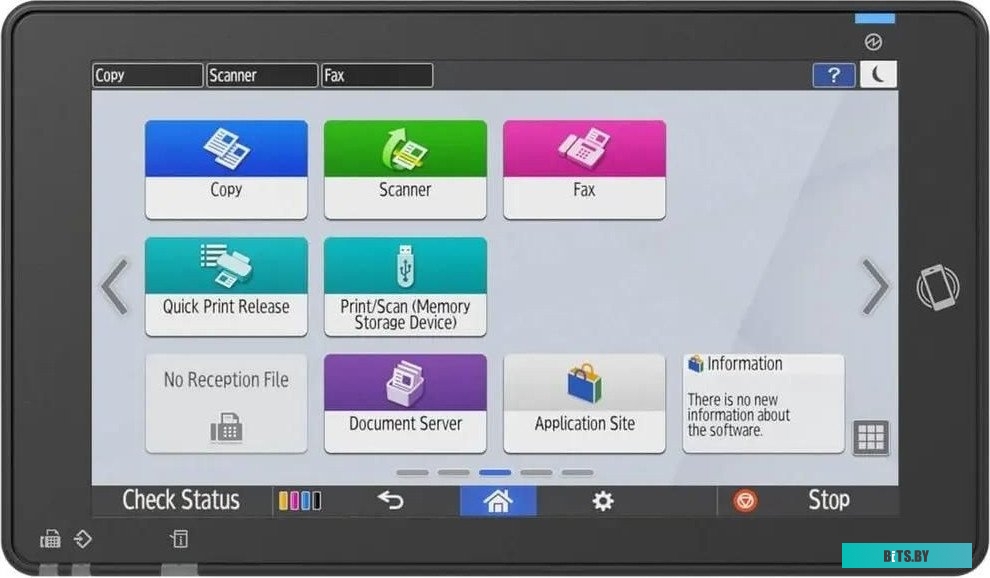Open the Copy application tile

pos(226,169)
